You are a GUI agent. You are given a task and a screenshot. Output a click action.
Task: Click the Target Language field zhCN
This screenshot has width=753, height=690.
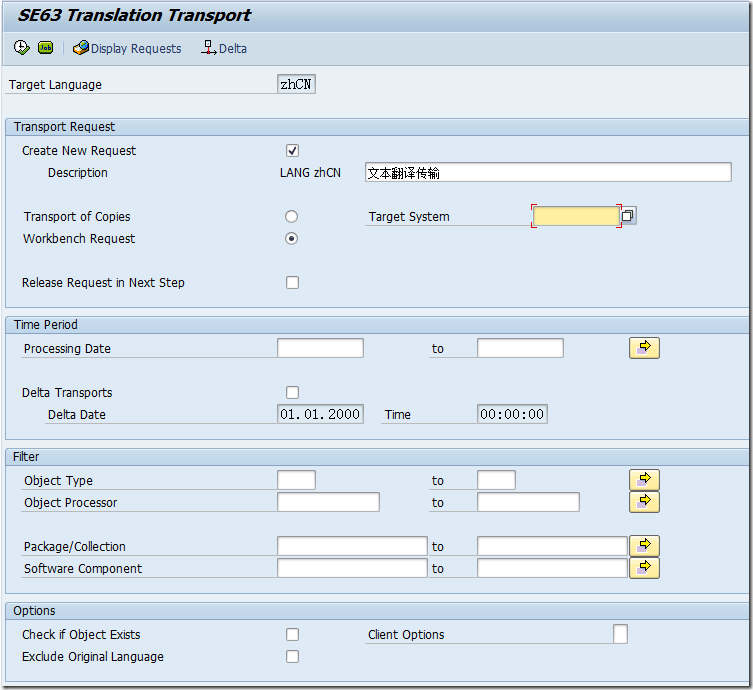(296, 84)
